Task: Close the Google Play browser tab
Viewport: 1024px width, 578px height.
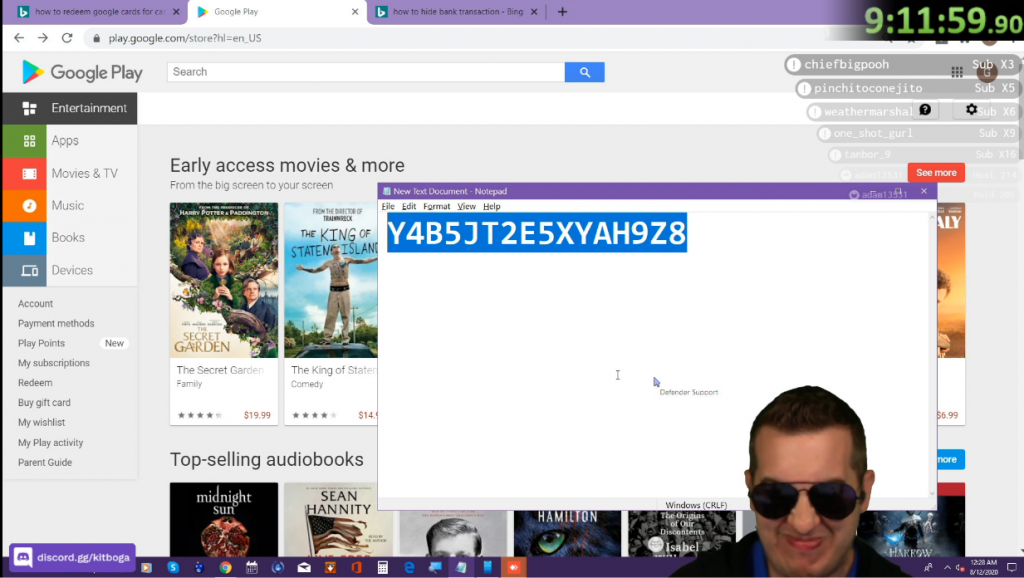Action: tap(355, 12)
